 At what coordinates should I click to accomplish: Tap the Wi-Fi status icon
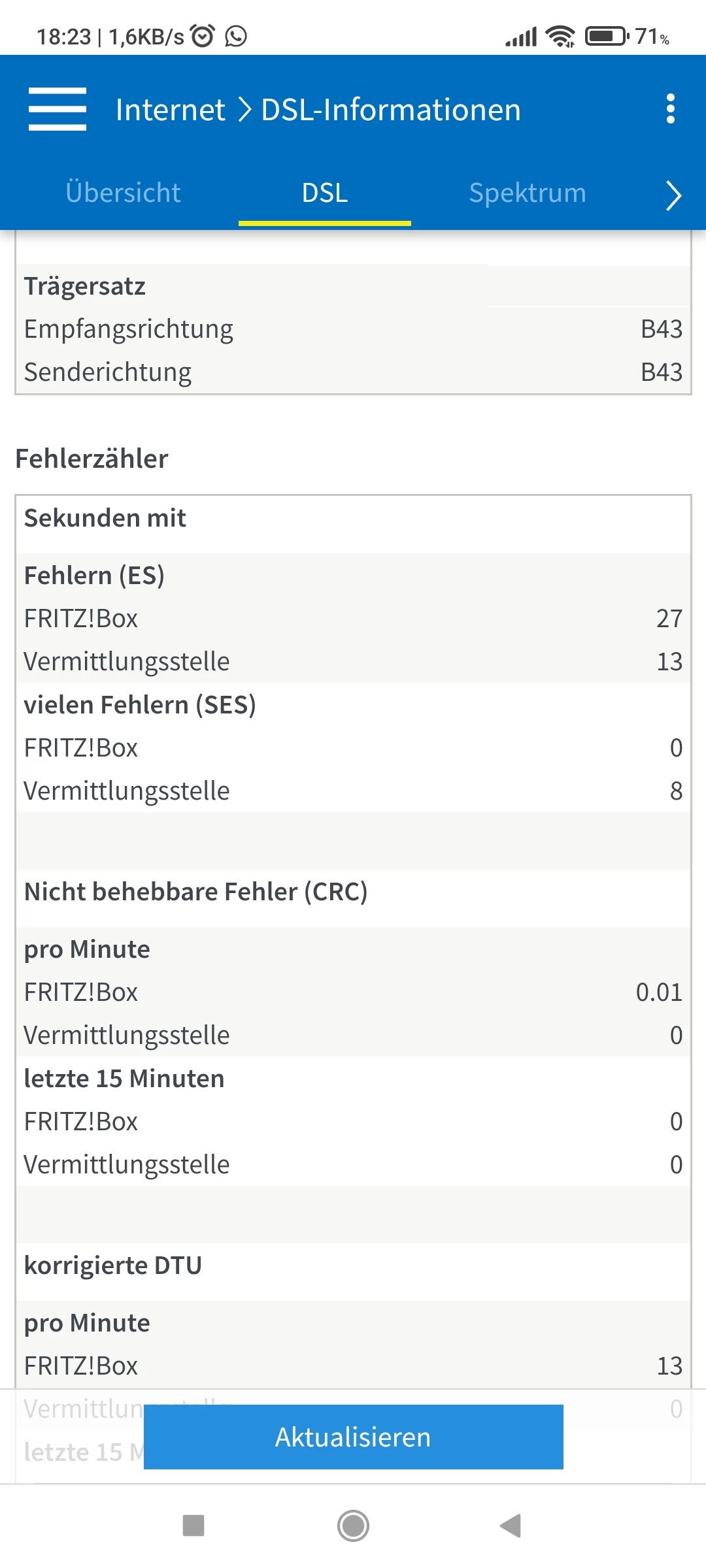(x=561, y=36)
